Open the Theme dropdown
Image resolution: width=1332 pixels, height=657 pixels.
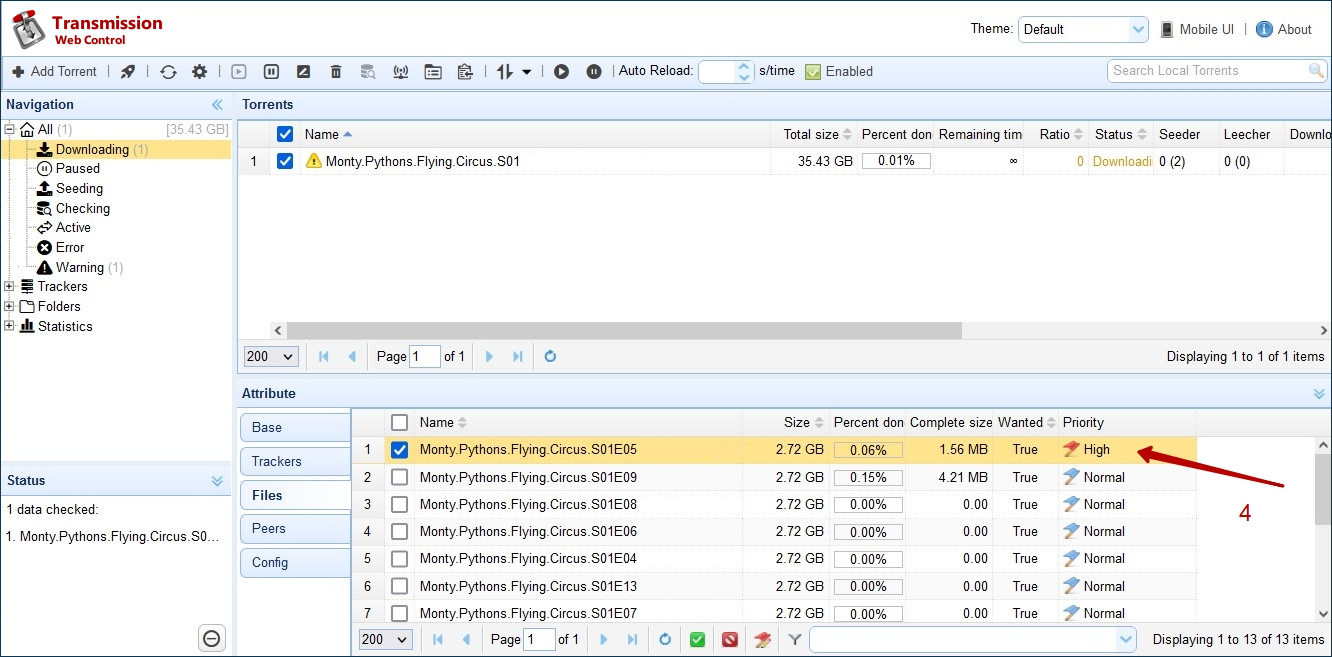pyautogui.click(x=1083, y=29)
